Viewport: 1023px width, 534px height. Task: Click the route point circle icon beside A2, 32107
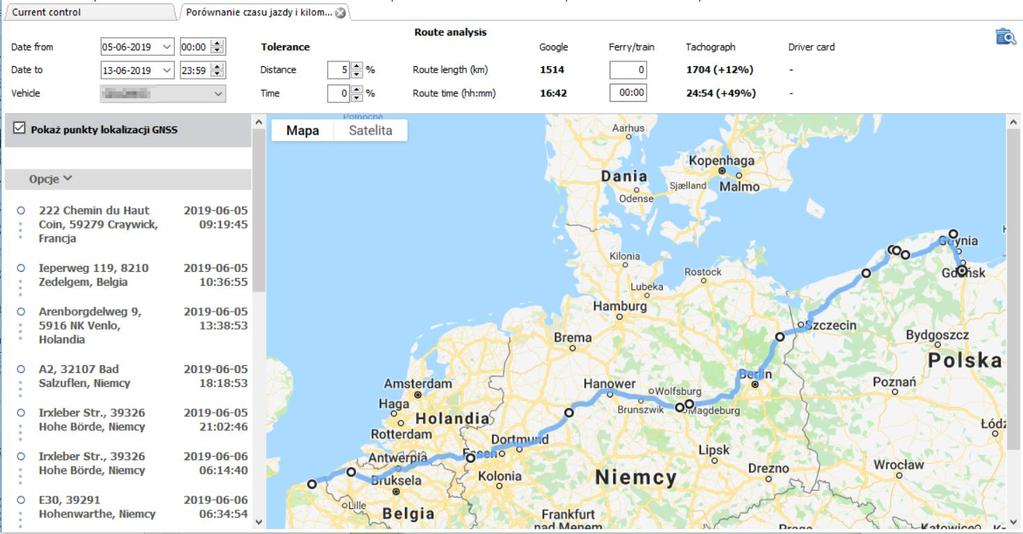21,369
